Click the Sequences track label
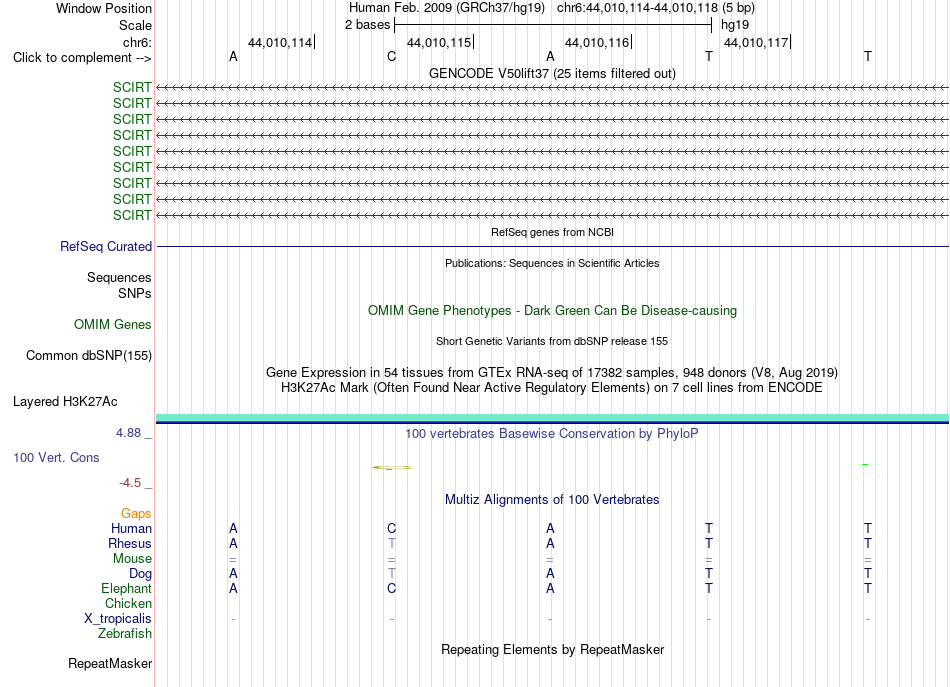This screenshot has height=687, width=950. point(119,277)
